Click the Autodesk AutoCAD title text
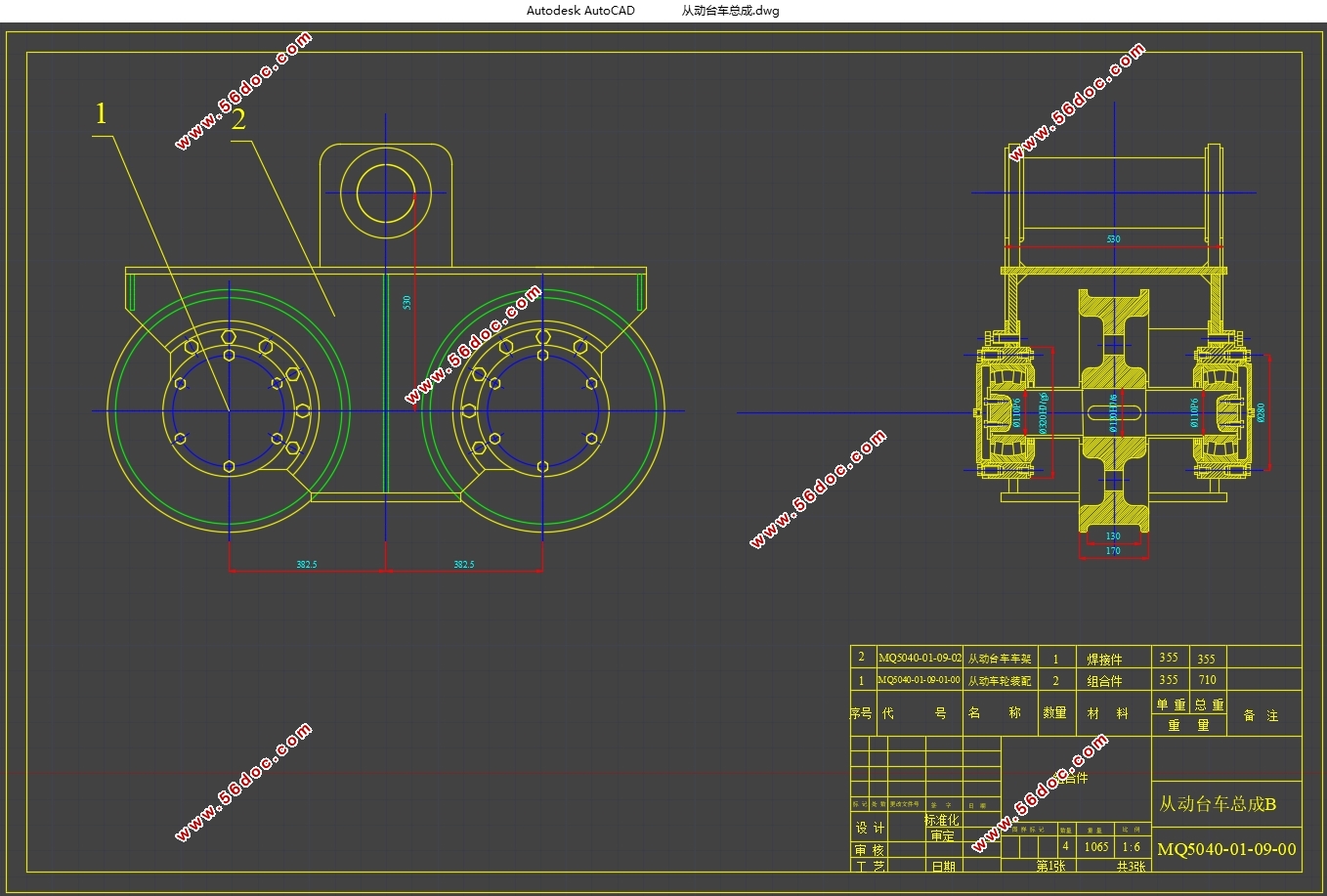Screen dimensions: 1327x896 point(580,11)
